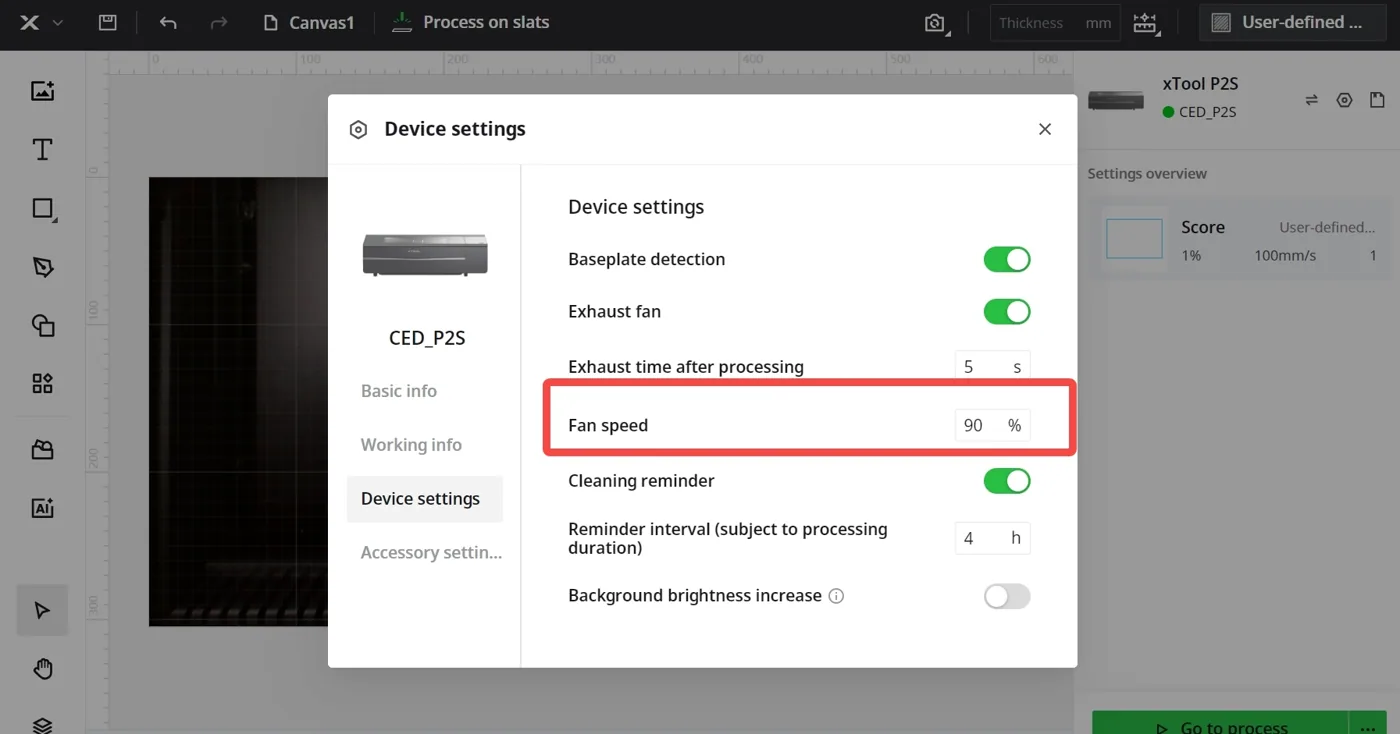Screen dimensions: 1400x734
Task: Open the Working info tab
Action: click(x=411, y=445)
